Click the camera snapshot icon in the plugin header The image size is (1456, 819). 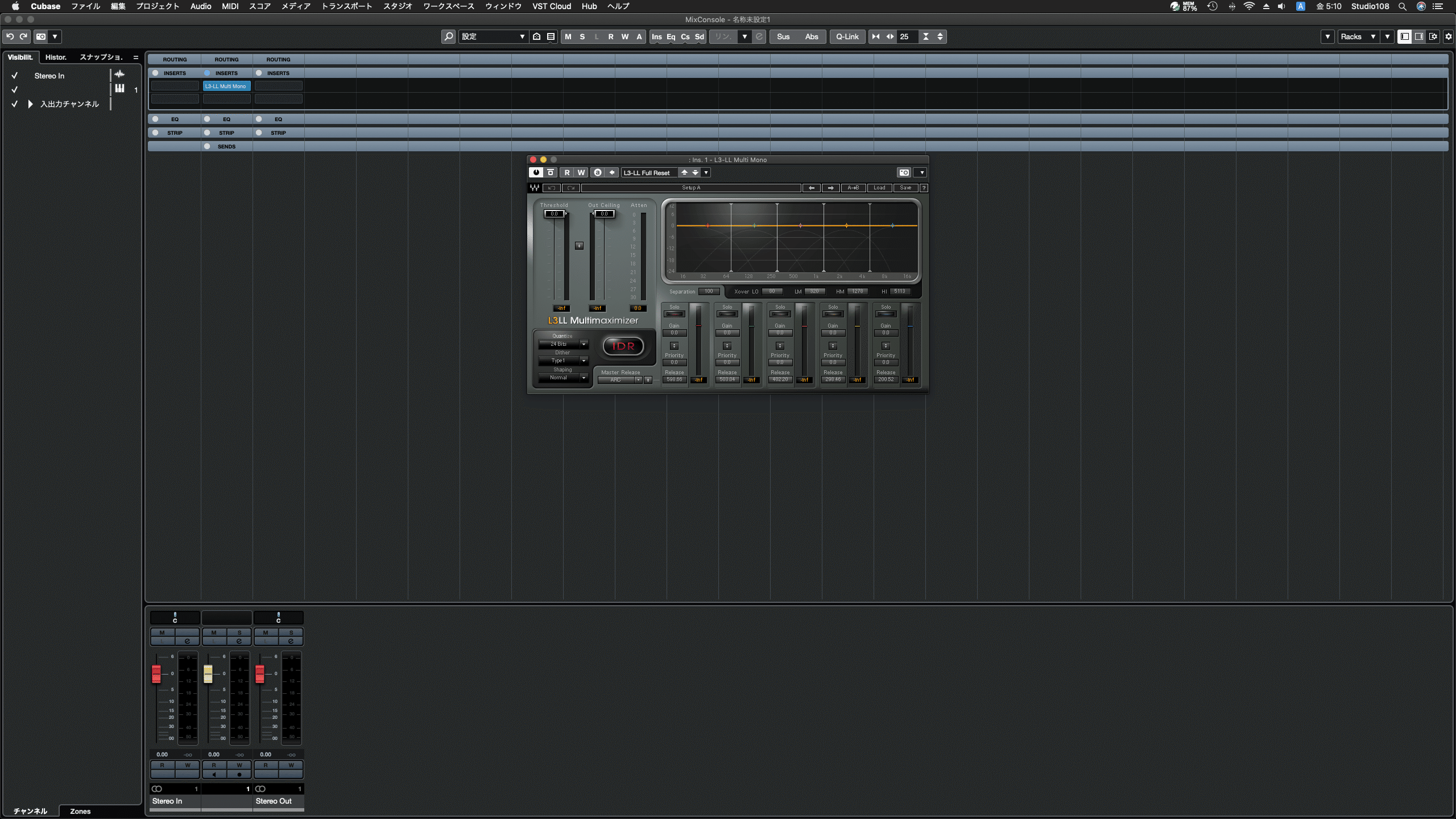pos(903,172)
